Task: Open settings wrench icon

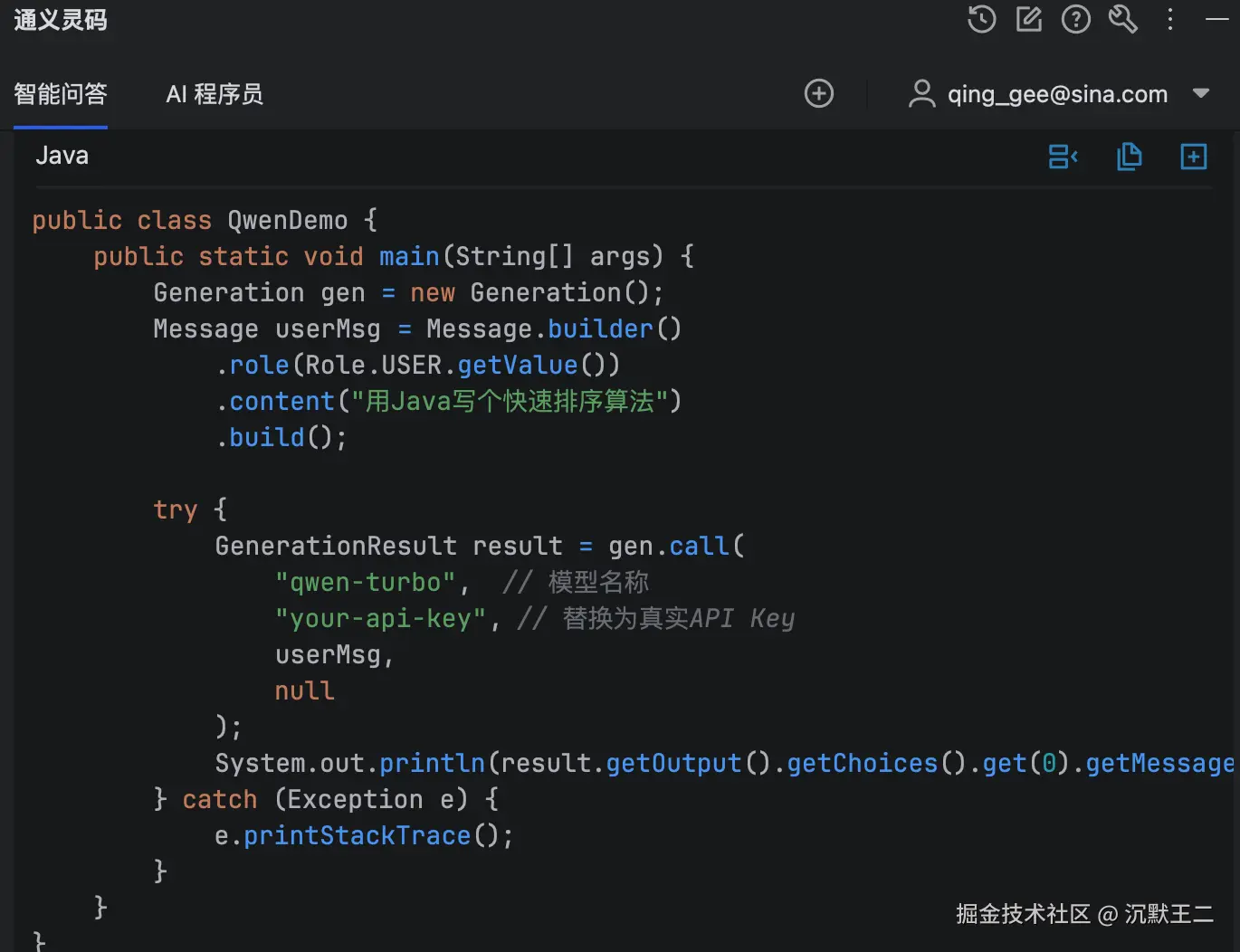Action: [x=1123, y=19]
